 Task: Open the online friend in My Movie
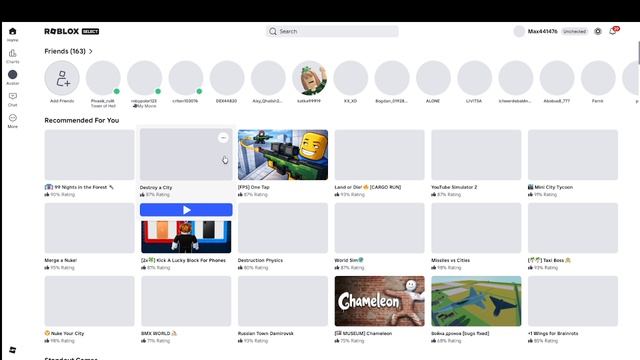point(144,78)
